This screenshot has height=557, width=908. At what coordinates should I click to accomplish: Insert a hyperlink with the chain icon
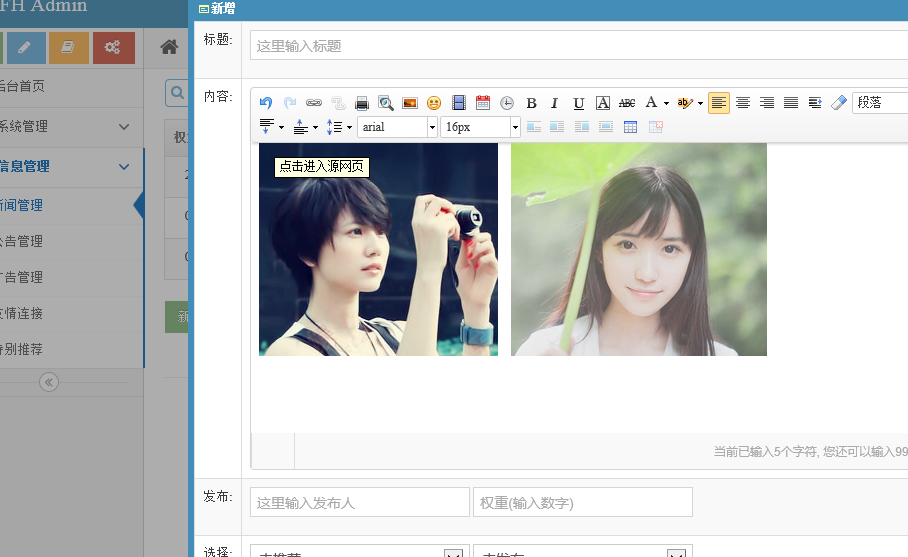point(314,103)
